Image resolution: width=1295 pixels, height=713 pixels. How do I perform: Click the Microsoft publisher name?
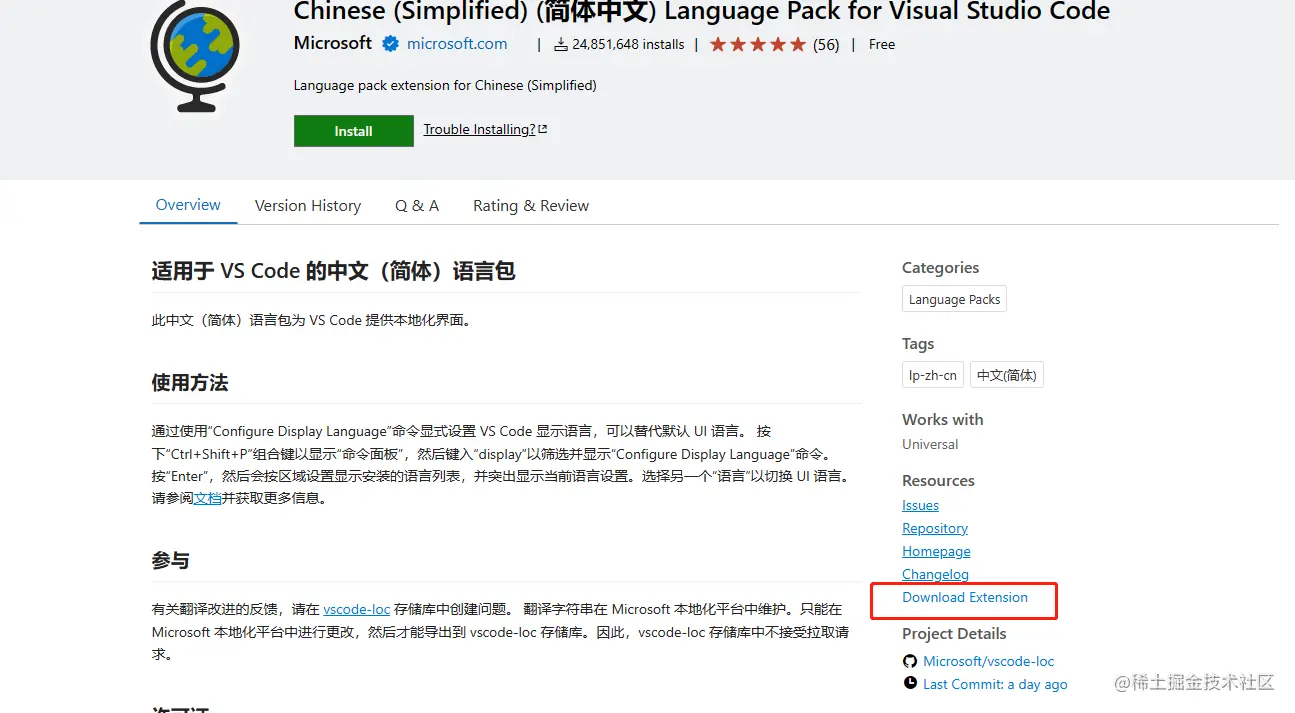click(333, 43)
